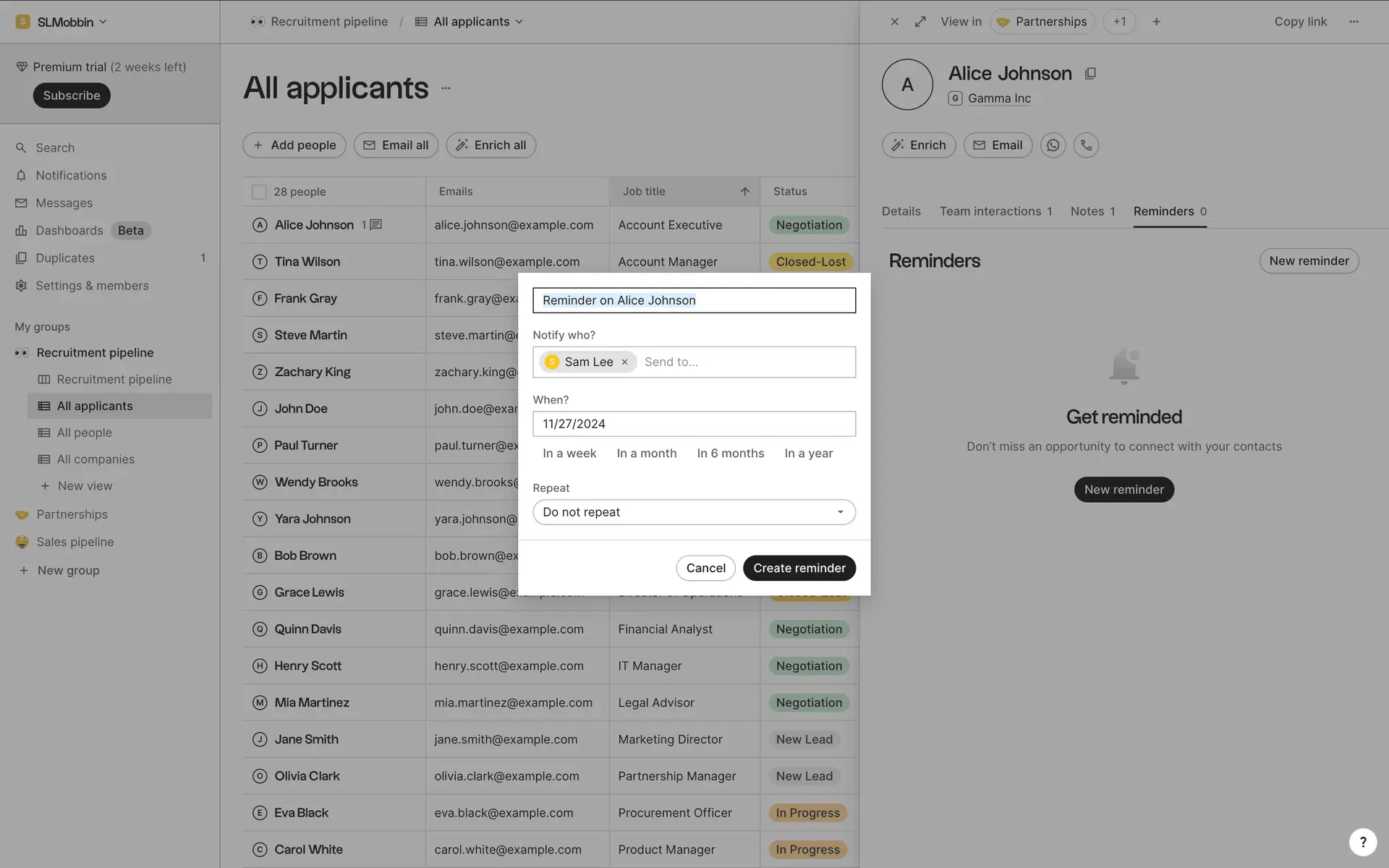This screenshot has height=868, width=1389.
Task: Click the plus icon next to +1
Action: [x=1156, y=22]
